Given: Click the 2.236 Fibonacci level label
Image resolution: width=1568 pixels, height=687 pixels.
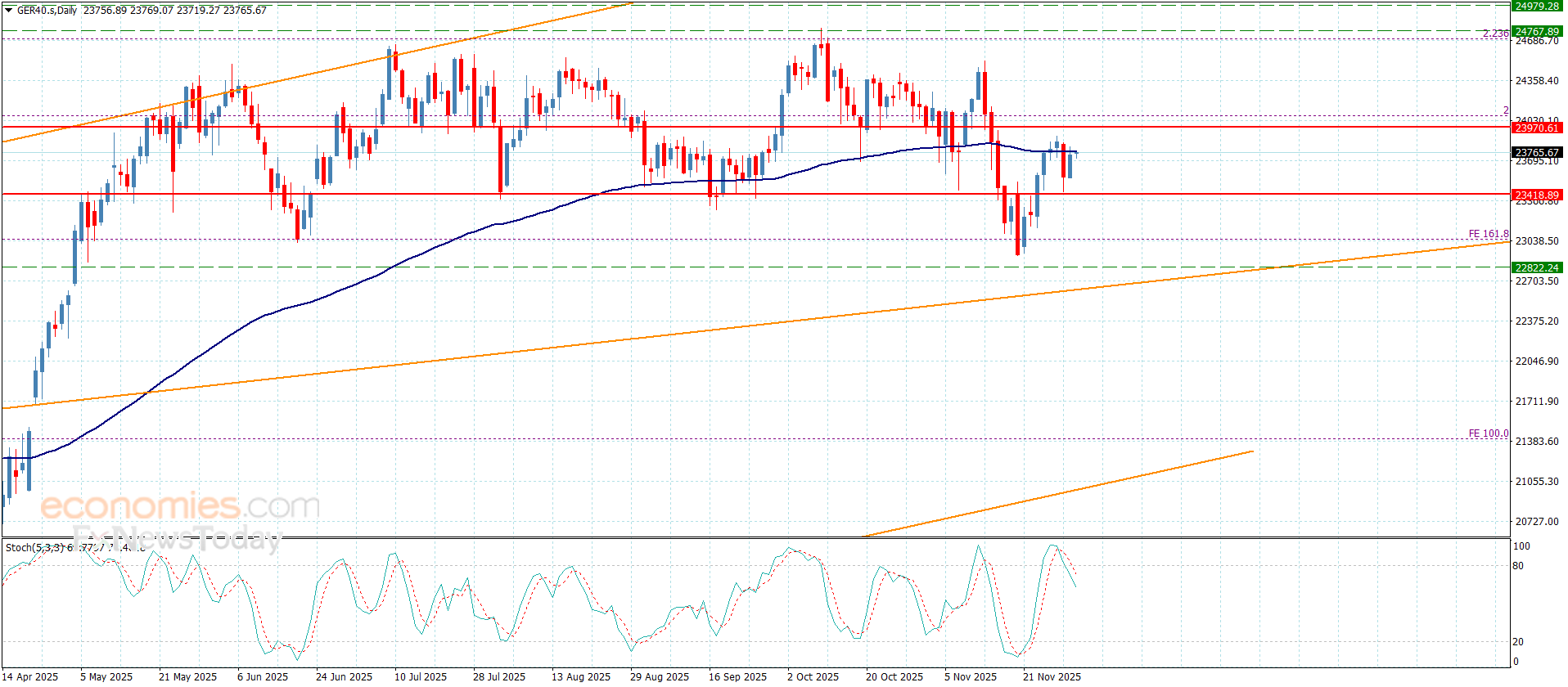Looking at the screenshot, I should [1495, 34].
